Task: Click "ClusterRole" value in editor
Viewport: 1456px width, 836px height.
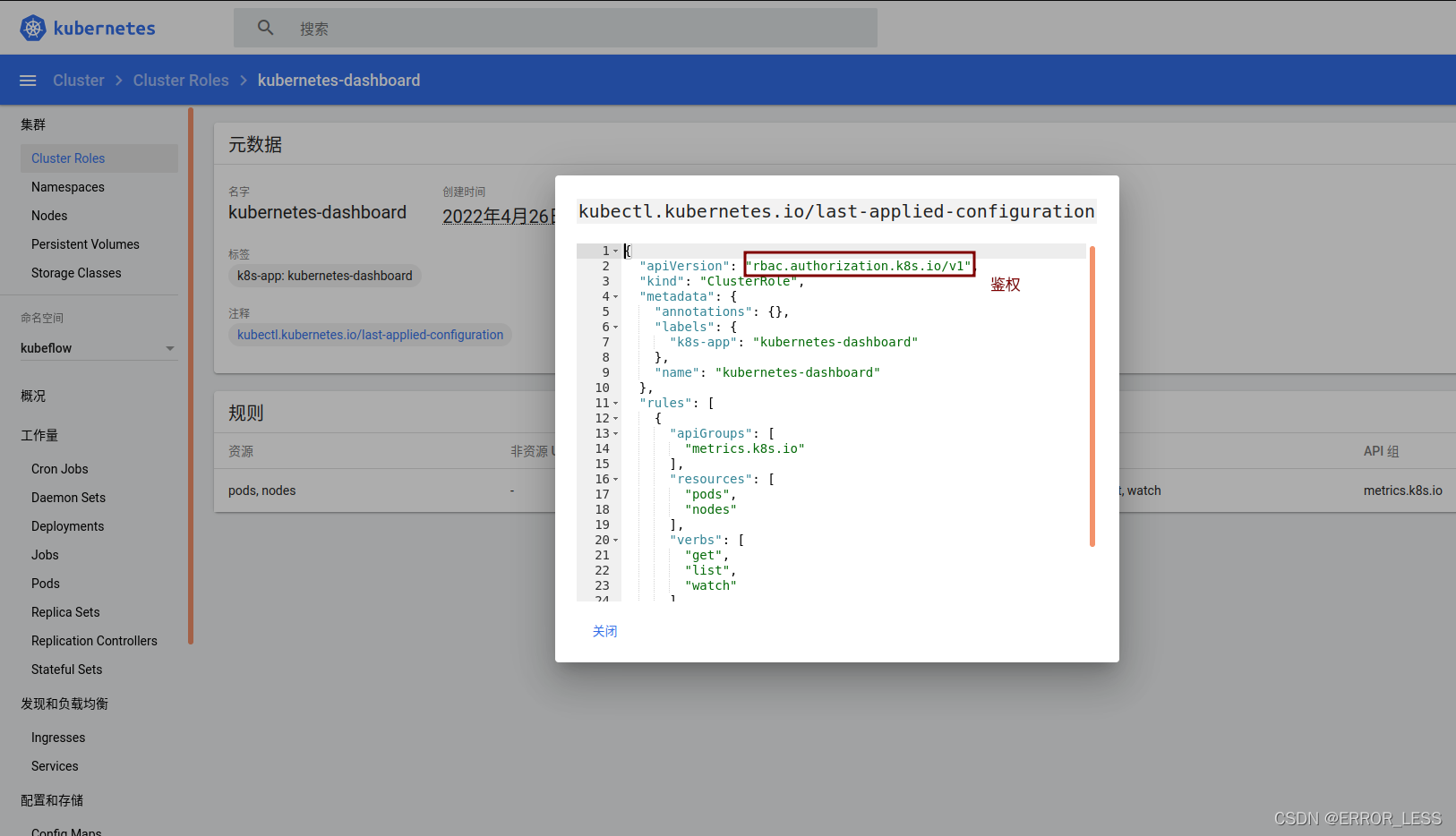Action: pyautogui.click(x=749, y=281)
